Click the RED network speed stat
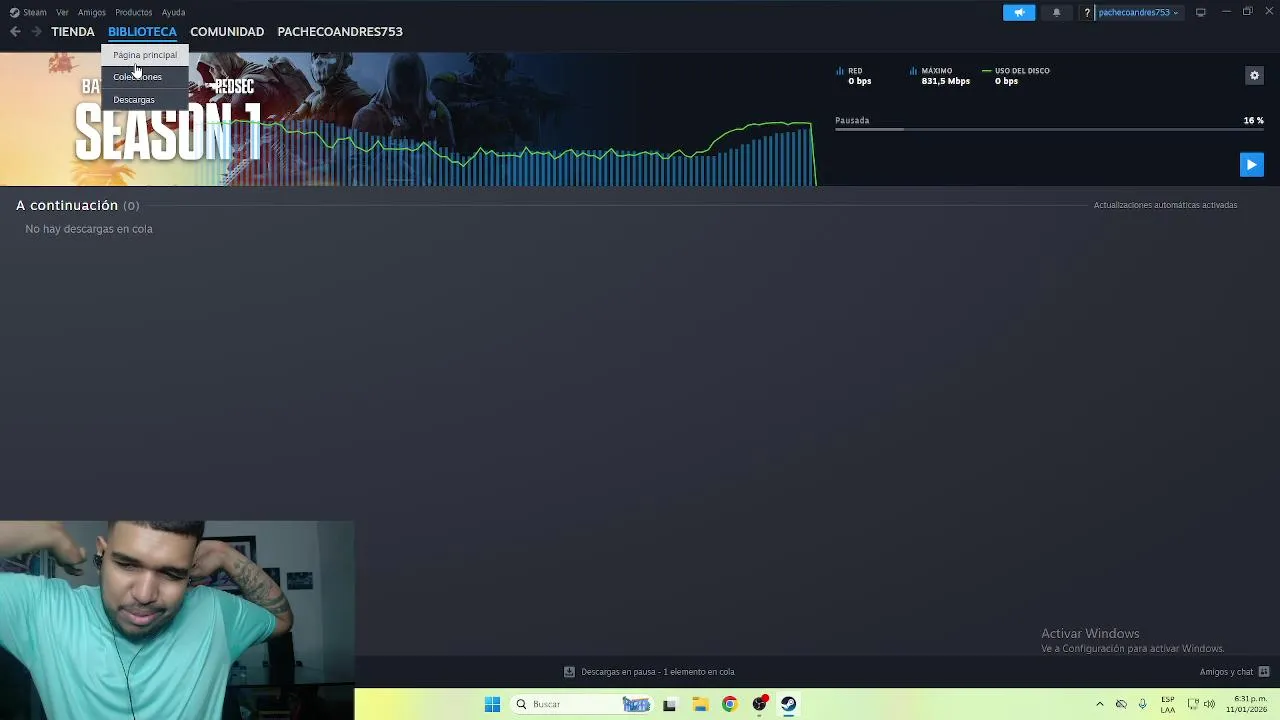 (855, 76)
